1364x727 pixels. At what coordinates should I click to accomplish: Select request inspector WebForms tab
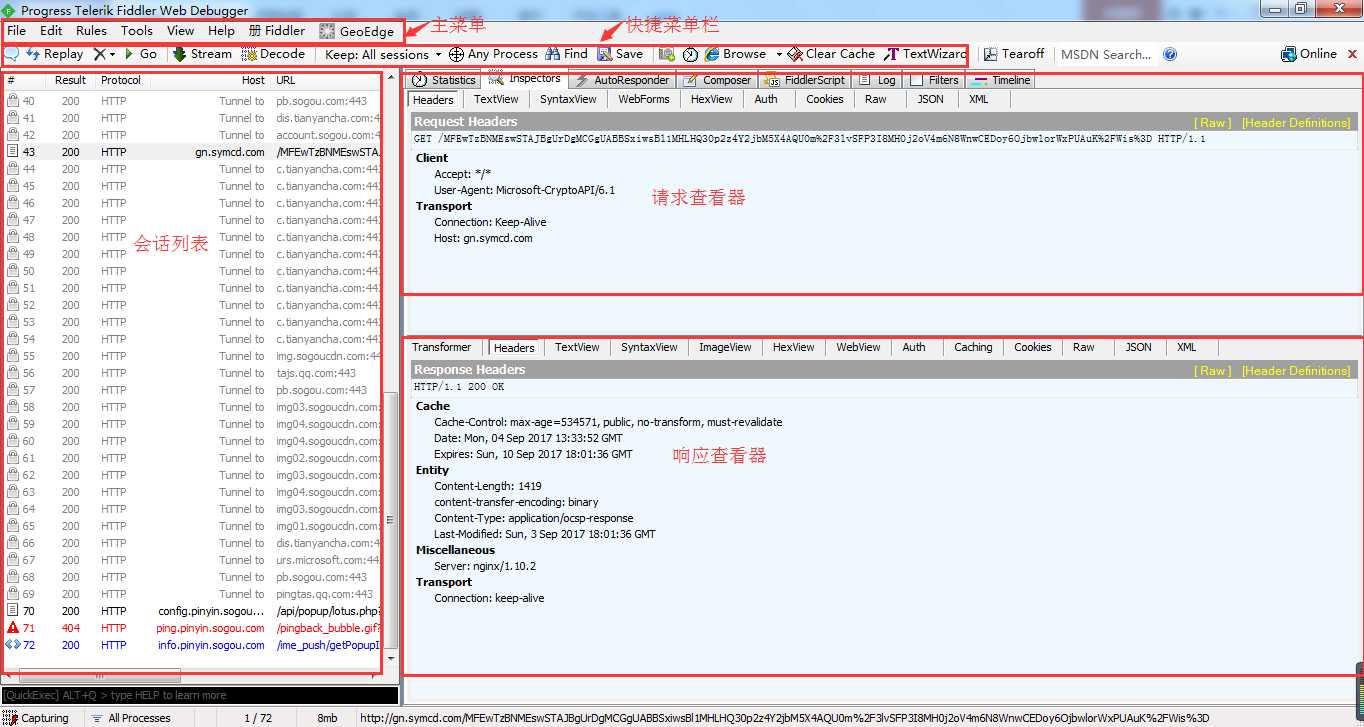[644, 99]
